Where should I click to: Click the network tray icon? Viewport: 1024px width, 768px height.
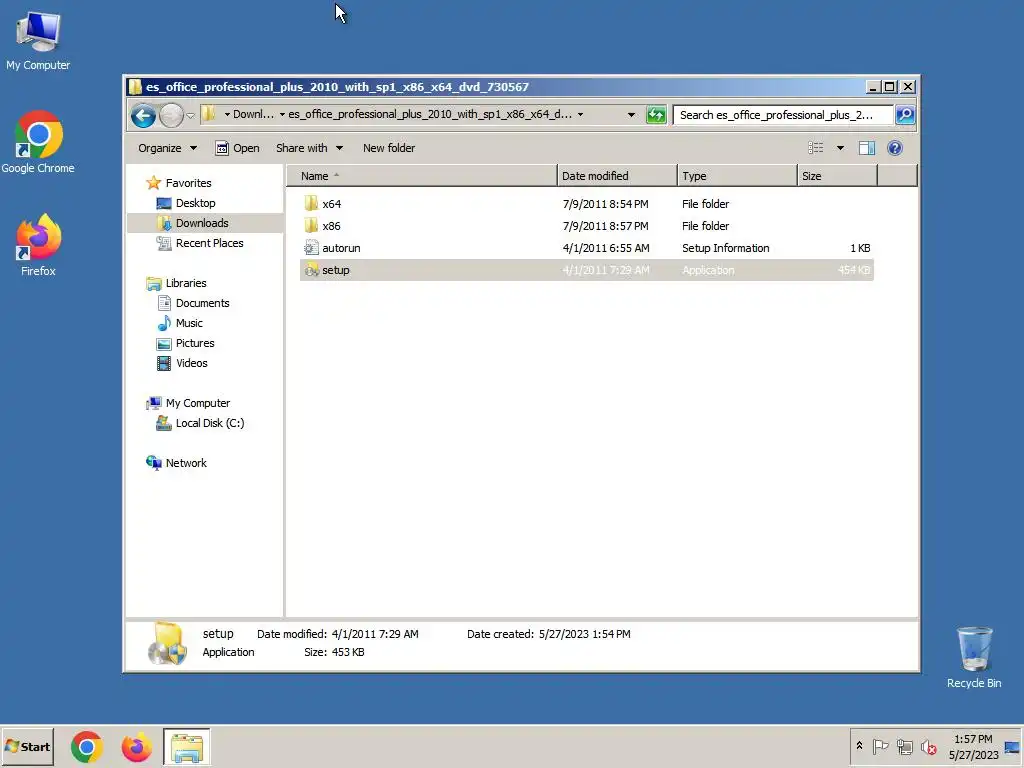904,746
